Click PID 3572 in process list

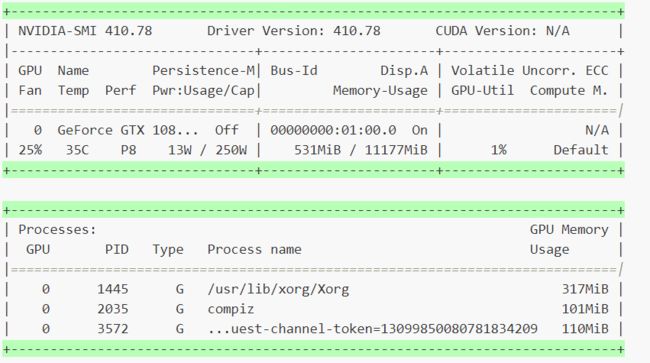click(112, 329)
